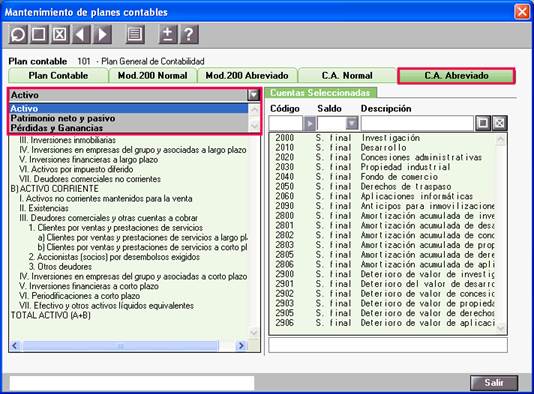Select I. Activos no corrientes mantenidos para venta
The width and height of the screenshot is (534, 394).
[106, 199]
